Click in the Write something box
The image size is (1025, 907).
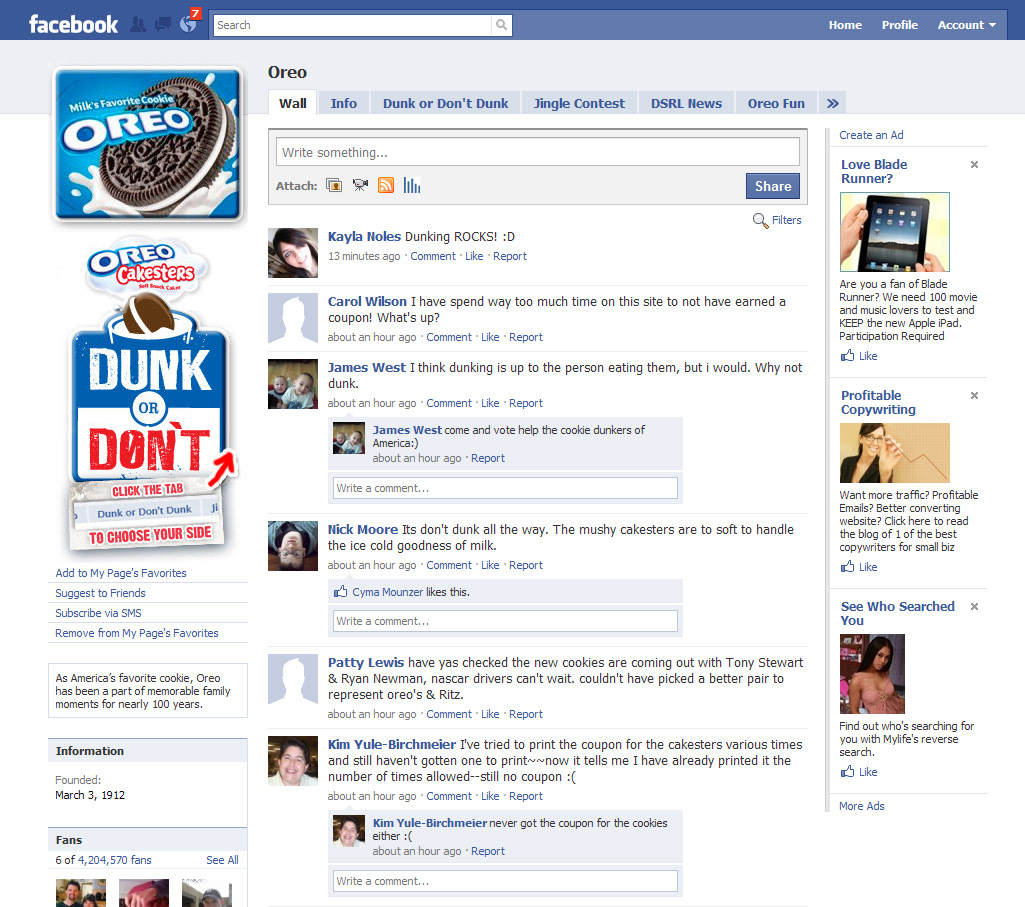(537, 152)
